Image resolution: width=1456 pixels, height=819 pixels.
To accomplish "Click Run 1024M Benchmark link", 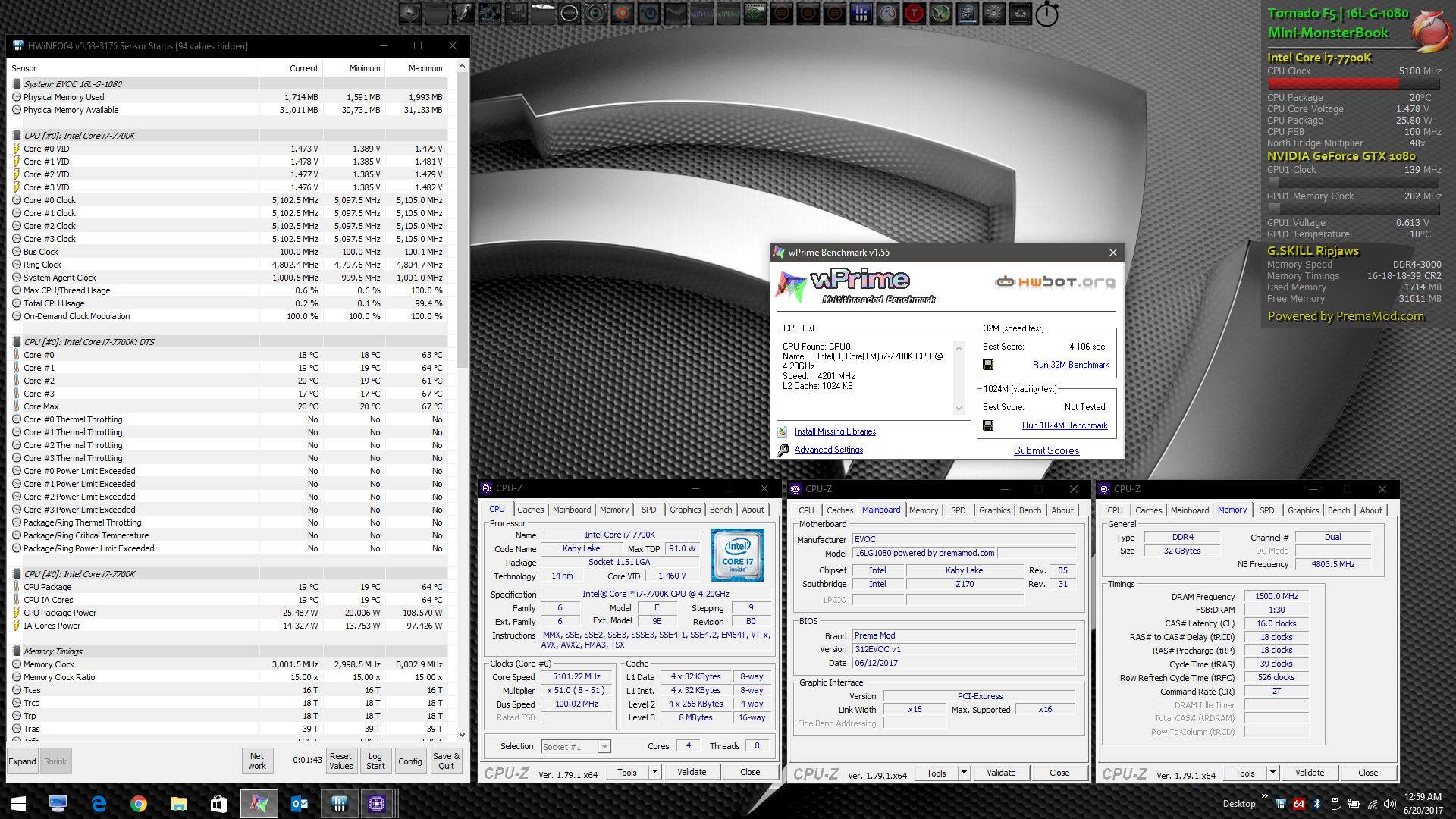I will click(1065, 425).
